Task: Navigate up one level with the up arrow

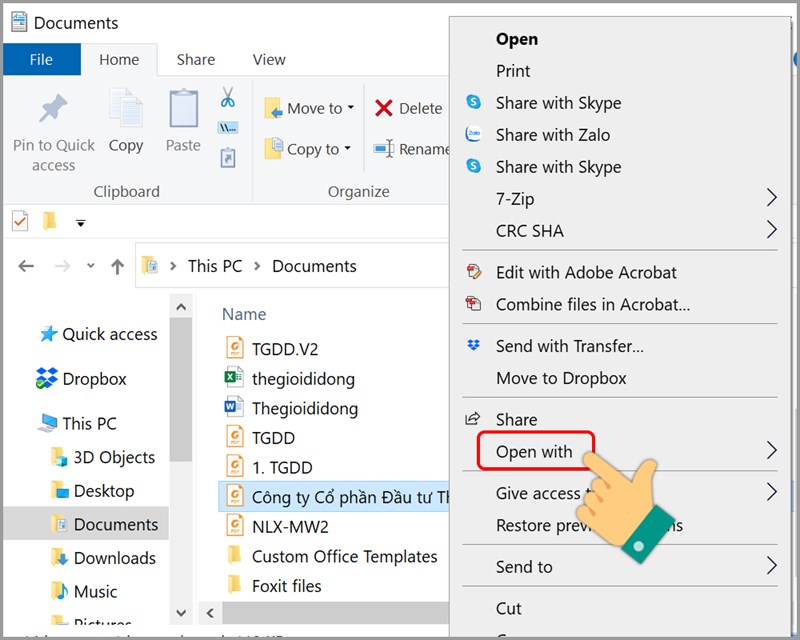Action: pyautogui.click(x=117, y=265)
